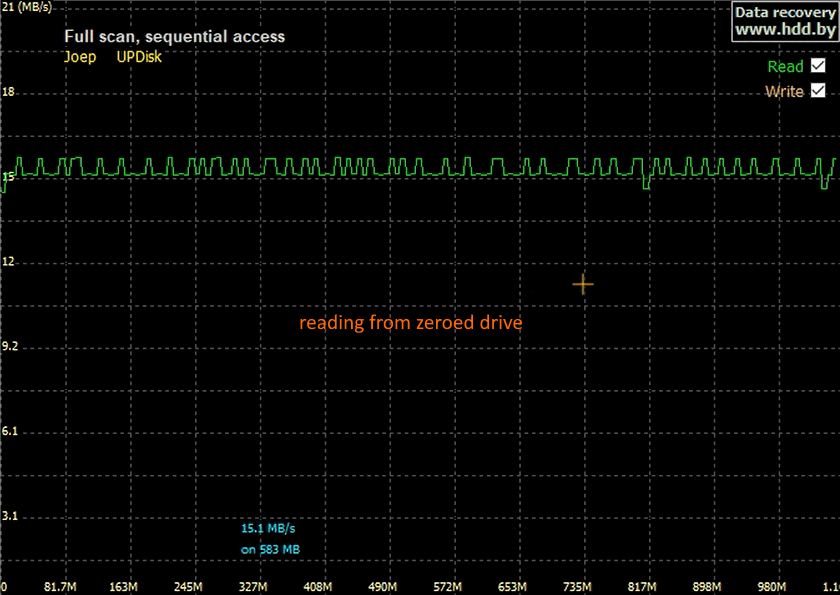The image size is (840, 595).
Task: Uncheck the Write graph checkbox
Action: tap(818, 91)
